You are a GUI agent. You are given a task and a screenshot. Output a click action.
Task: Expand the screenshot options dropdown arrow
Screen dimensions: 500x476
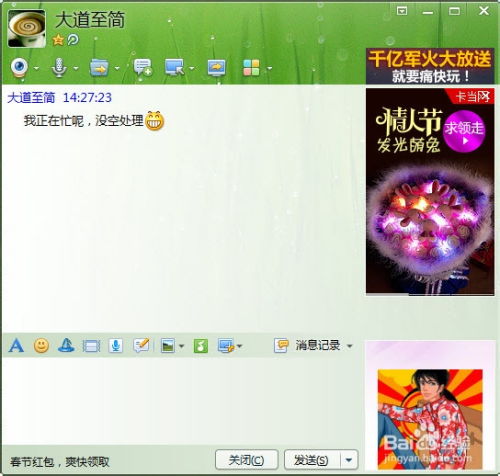tap(239, 346)
